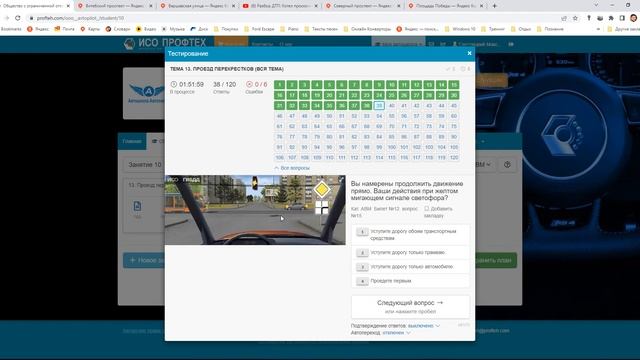Screen dimensions: 640x360
Task: Go to question 60 in the grid
Action: (x=454, y=116)
